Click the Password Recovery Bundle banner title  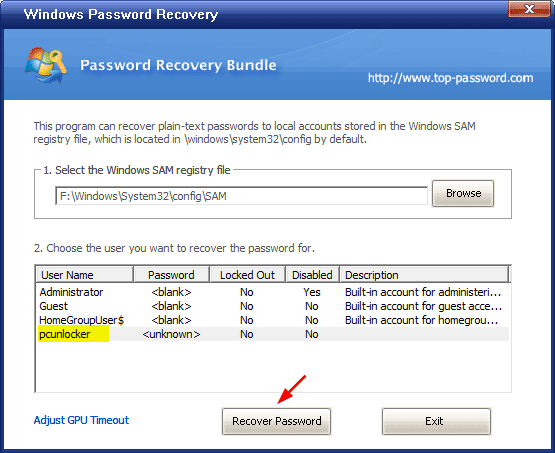[x=178, y=65]
